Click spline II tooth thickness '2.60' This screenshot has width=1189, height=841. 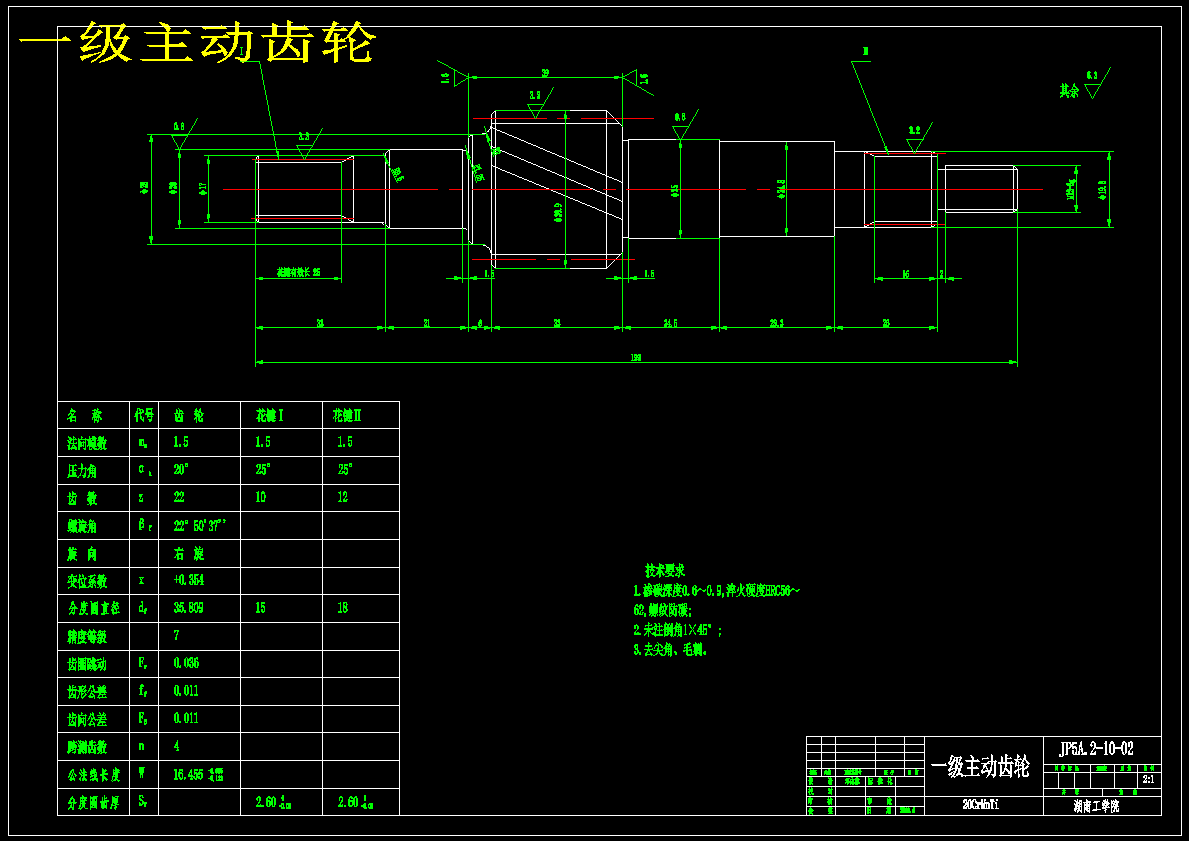point(347,802)
